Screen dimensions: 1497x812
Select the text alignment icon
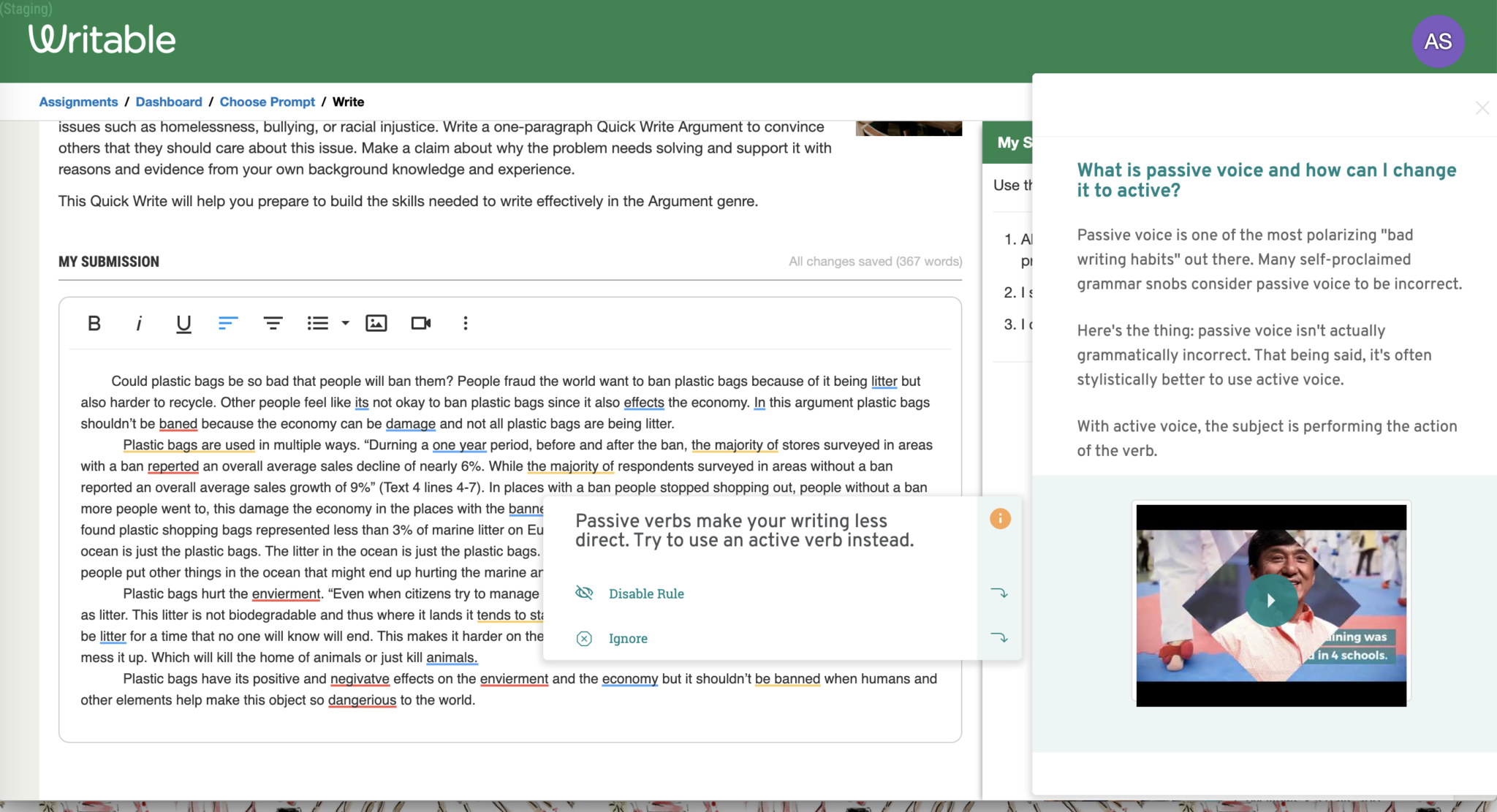[x=227, y=322]
